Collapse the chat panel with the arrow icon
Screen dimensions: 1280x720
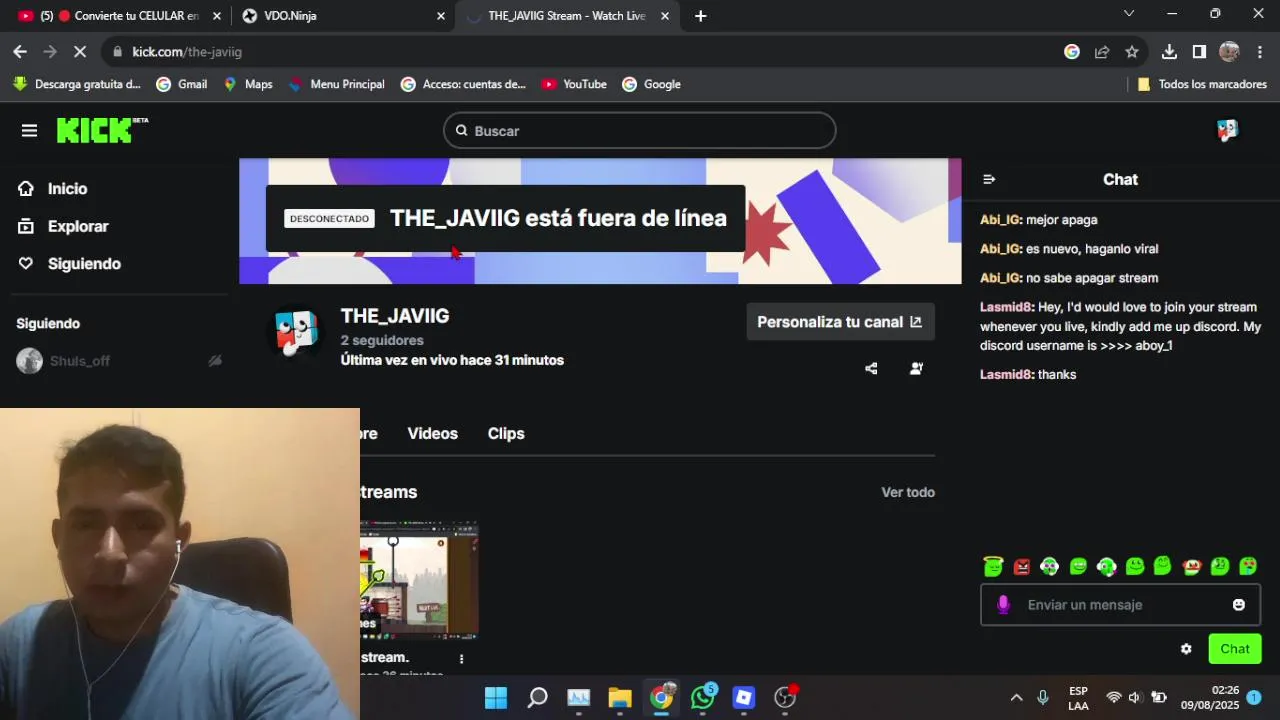[x=989, y=180]
